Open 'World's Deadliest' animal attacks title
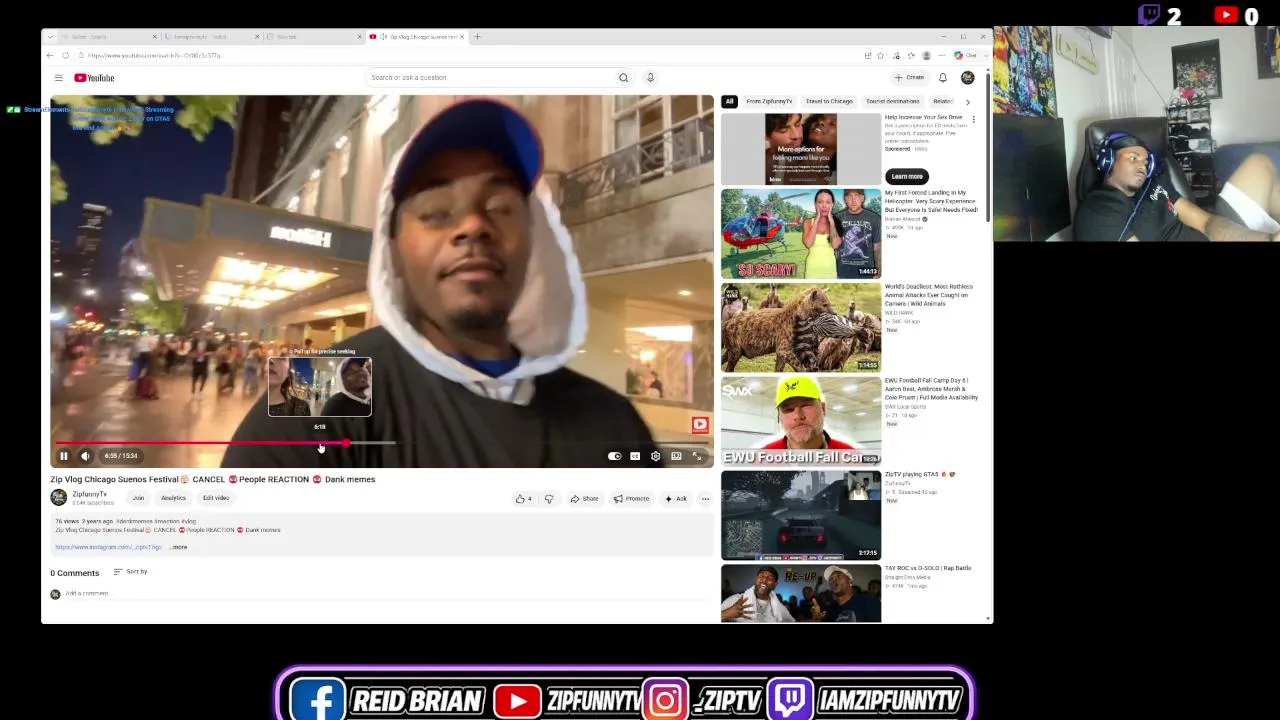 (929, 295)
